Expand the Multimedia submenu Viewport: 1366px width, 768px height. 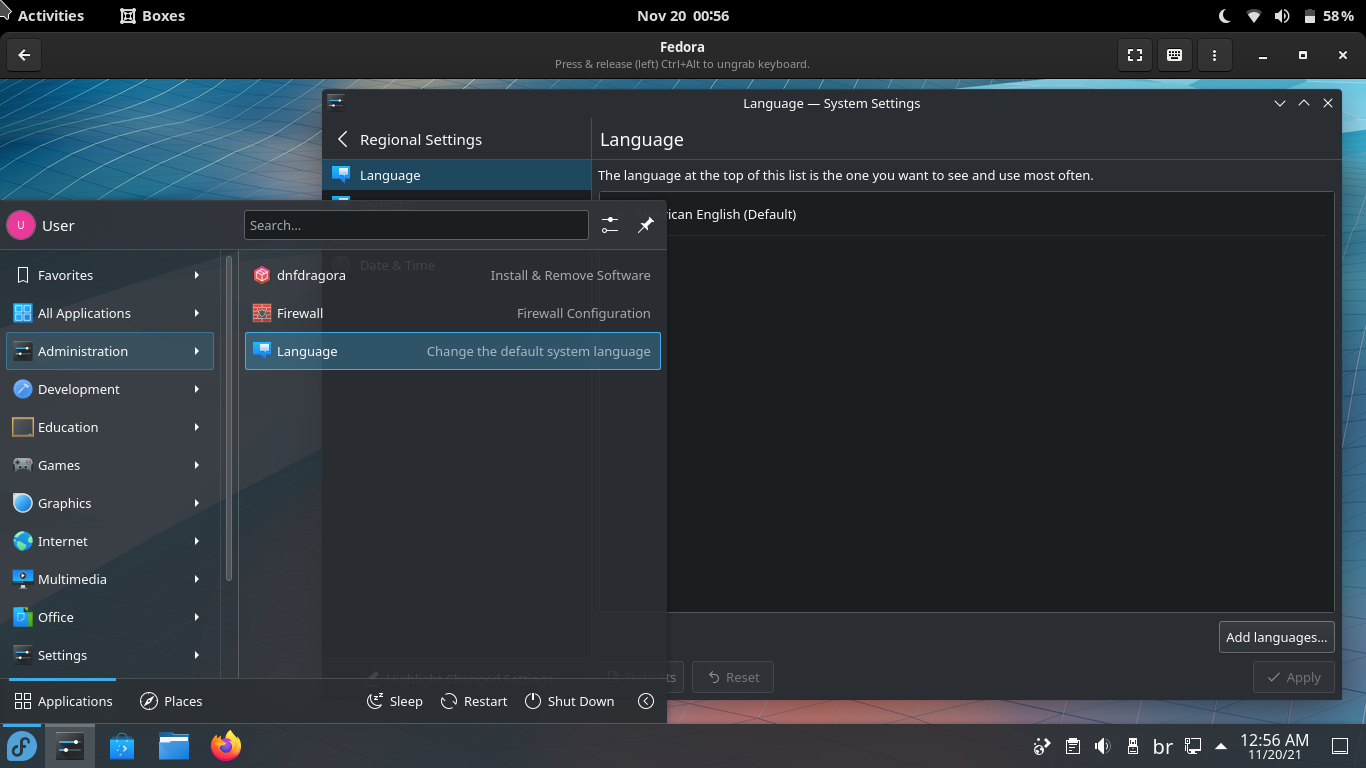(110, 579)
